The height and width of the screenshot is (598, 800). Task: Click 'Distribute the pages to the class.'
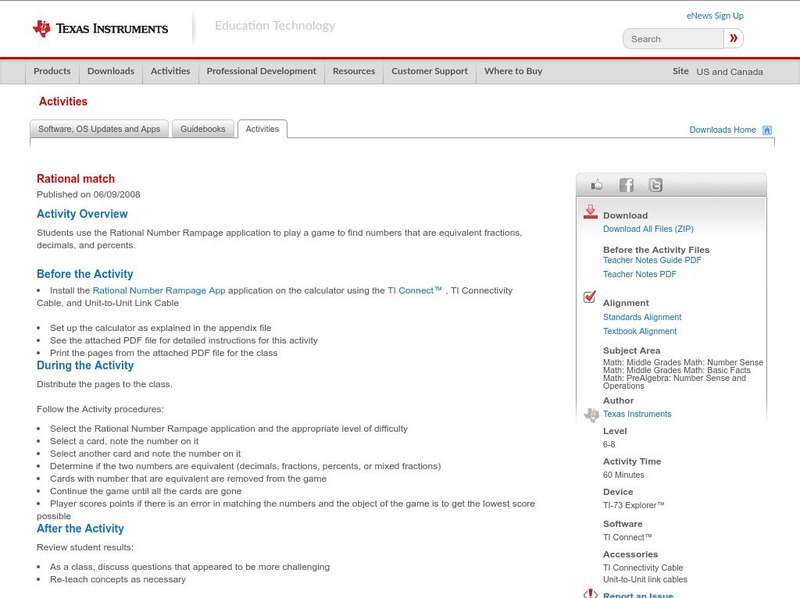click(x=105, y=384)
